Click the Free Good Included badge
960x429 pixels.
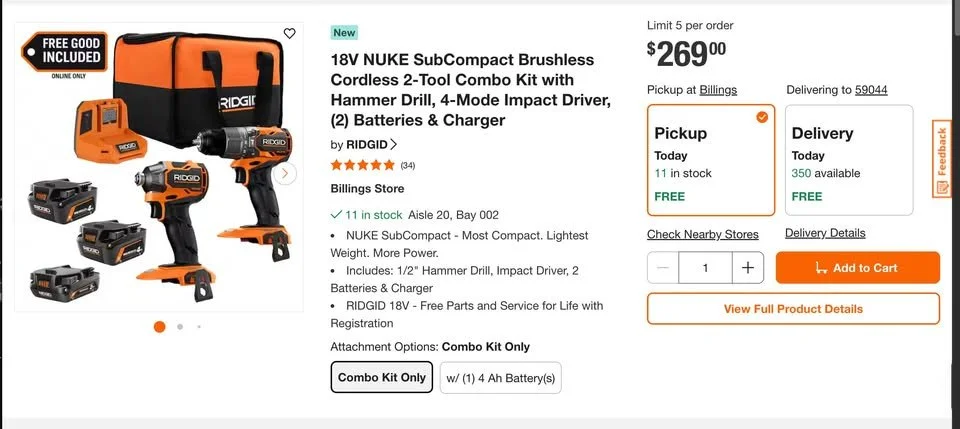click(x=64, y=51)
